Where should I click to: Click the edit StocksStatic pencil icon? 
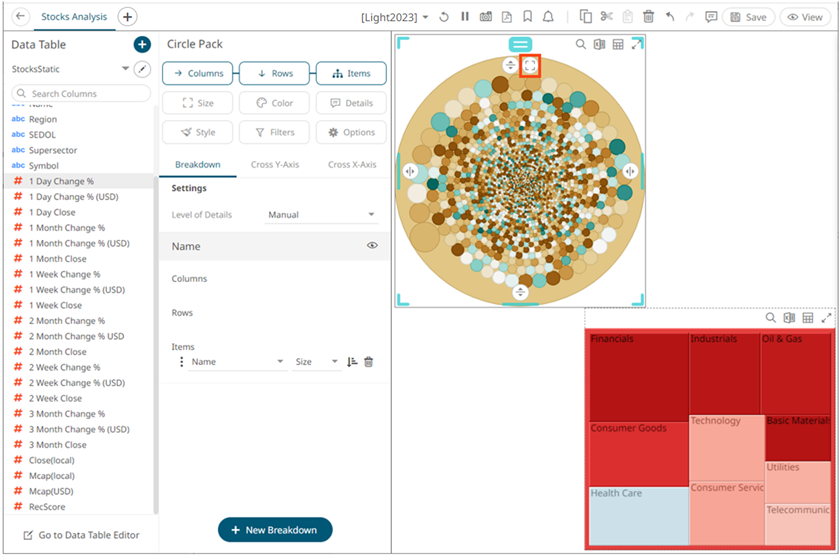point(142,69)
